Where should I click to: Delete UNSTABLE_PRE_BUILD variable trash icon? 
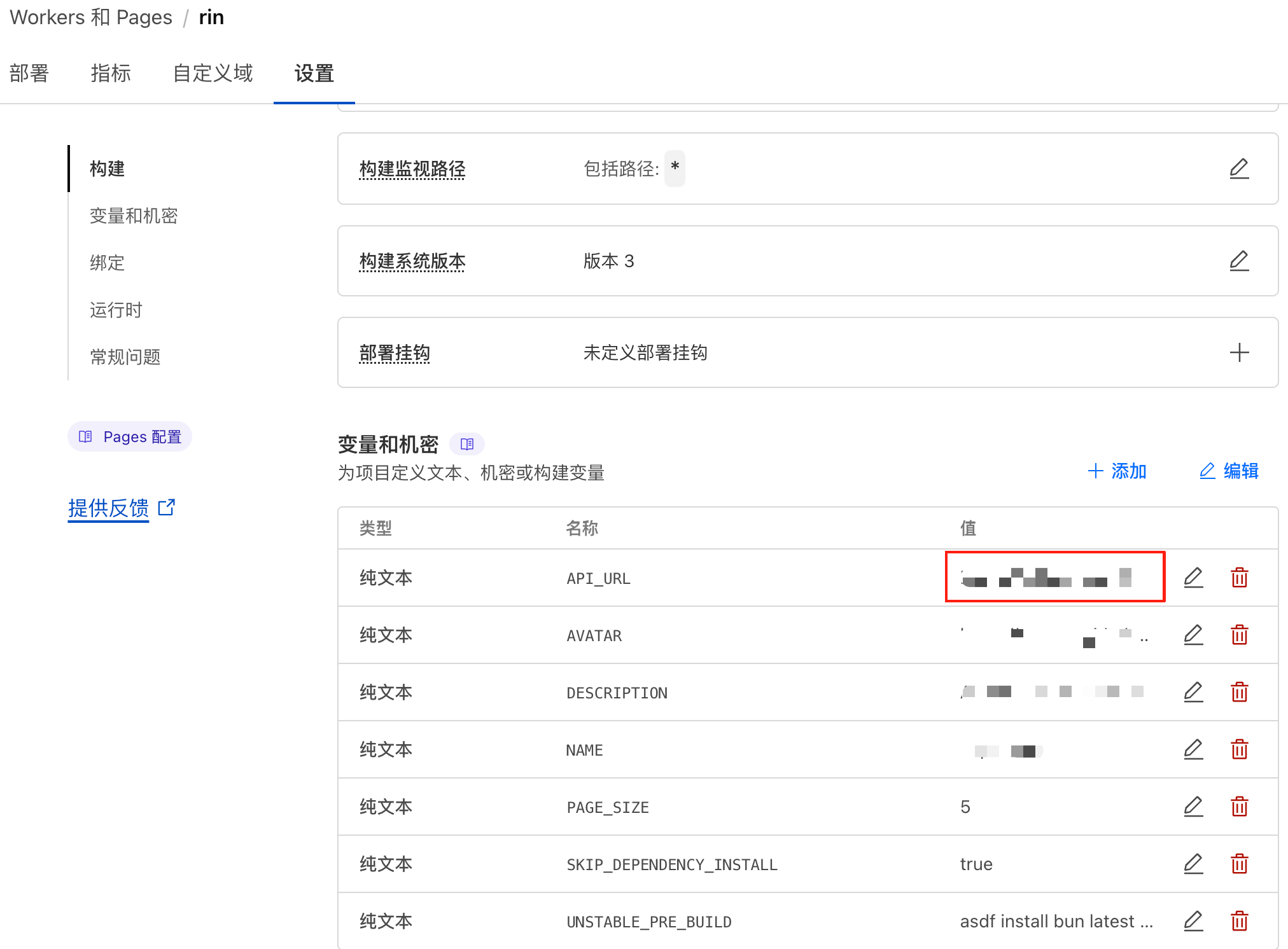click(x=1239, y=921)
